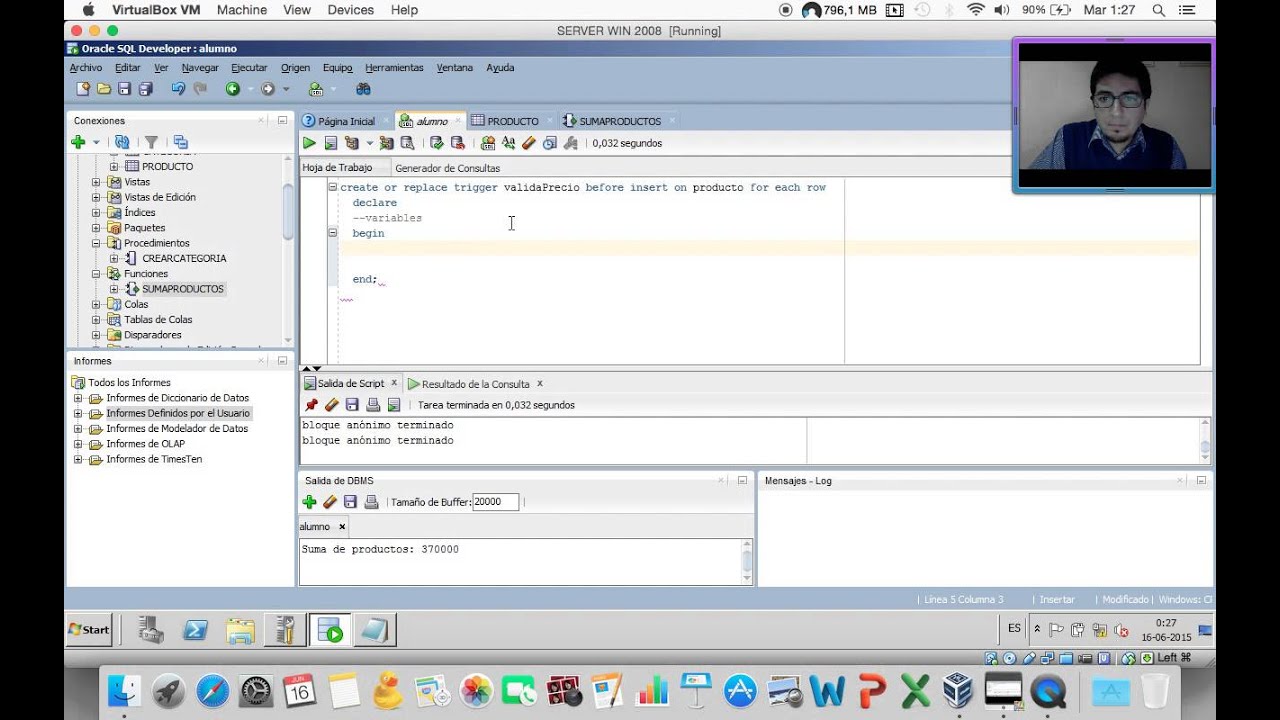This screenshot has width=1280, height=720.
Task: Click the Tamaño de Buffer input field
Action: (495, 502)
